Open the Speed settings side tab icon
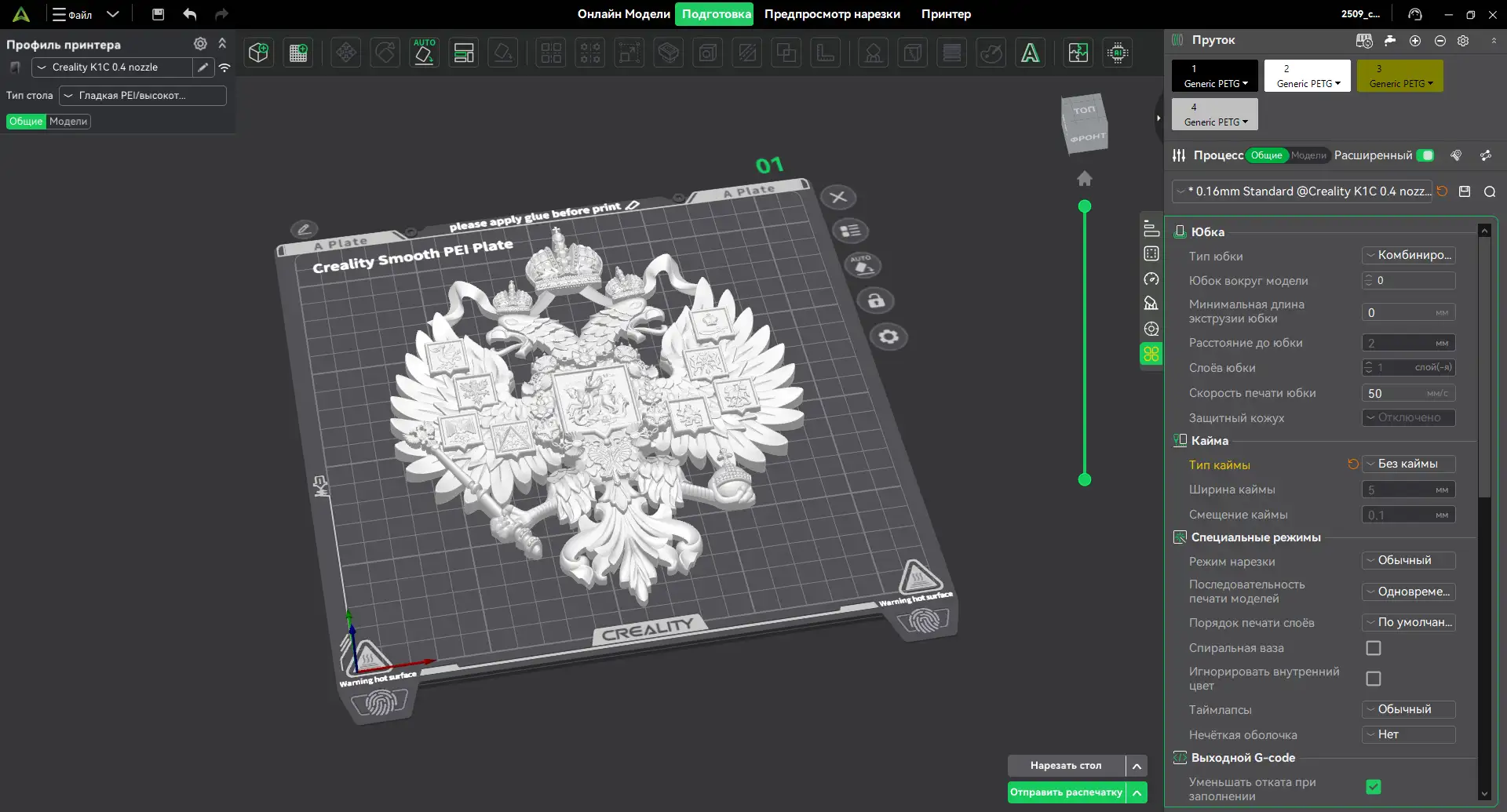Screen dimensions: 1507x812 [x=1151, y=279]
